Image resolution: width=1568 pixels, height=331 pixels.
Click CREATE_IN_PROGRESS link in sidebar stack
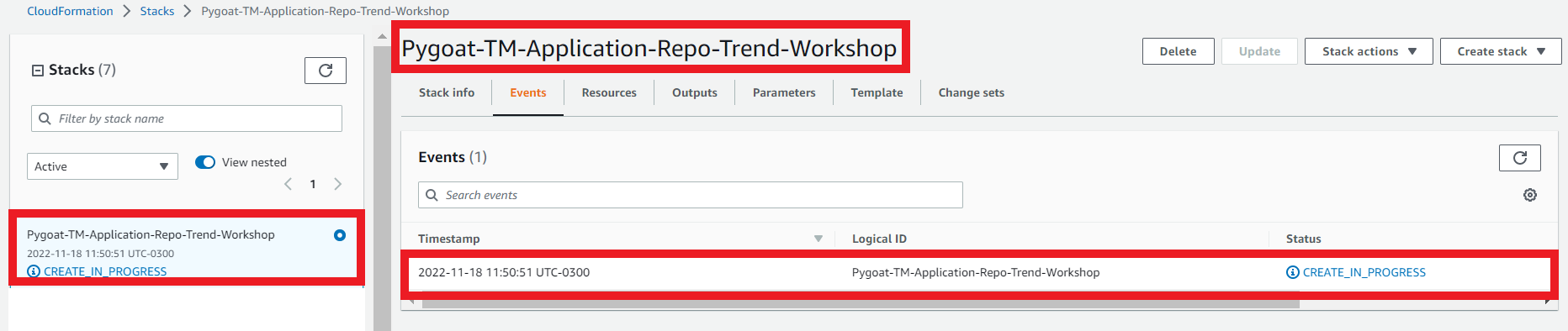pyautogui.click(x=105, y=271)
